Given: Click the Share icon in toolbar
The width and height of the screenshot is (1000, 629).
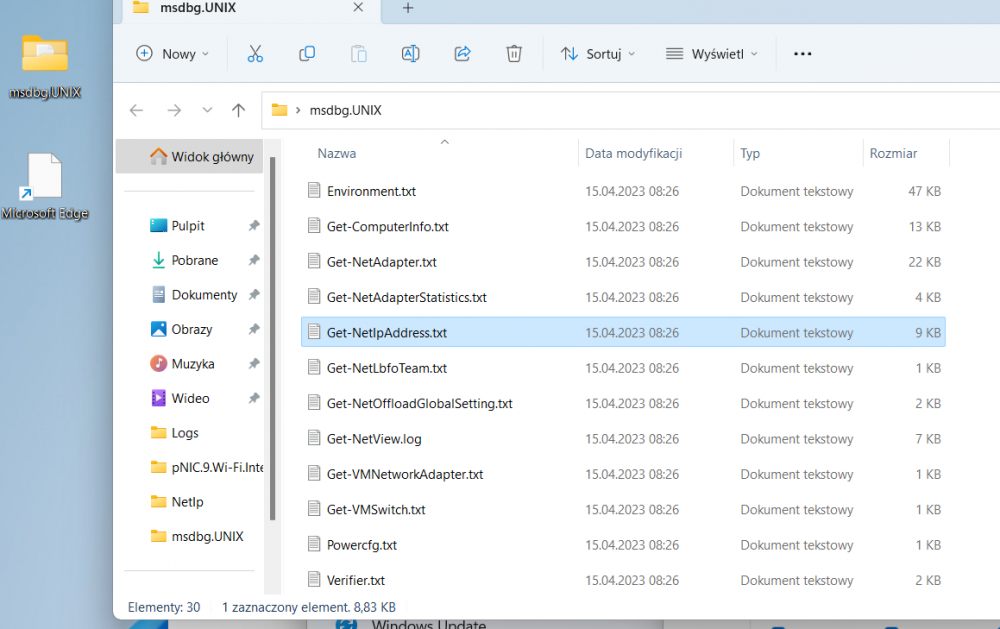Looking at the screenshot, I should (462, 54).
